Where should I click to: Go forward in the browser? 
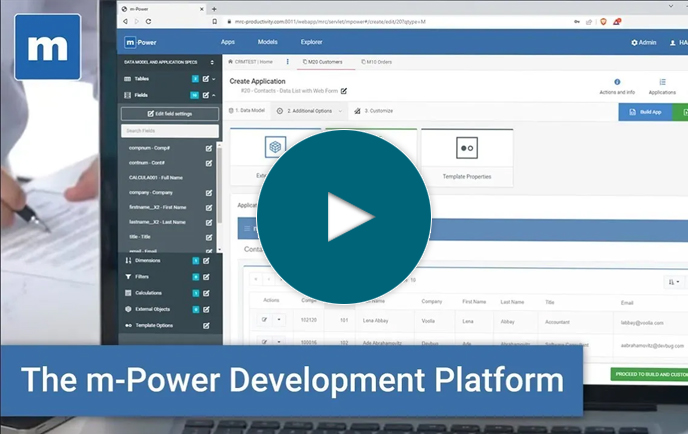[137, 22]
